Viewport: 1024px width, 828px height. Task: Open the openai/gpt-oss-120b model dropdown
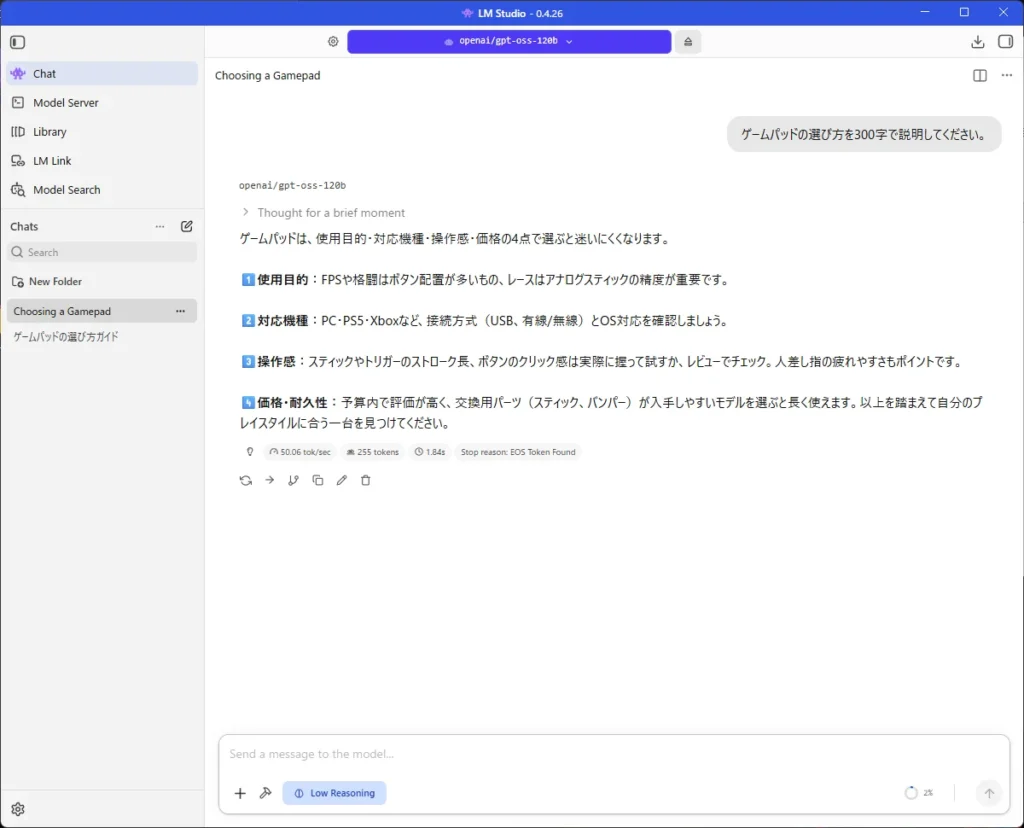click(x=509, y=41)
